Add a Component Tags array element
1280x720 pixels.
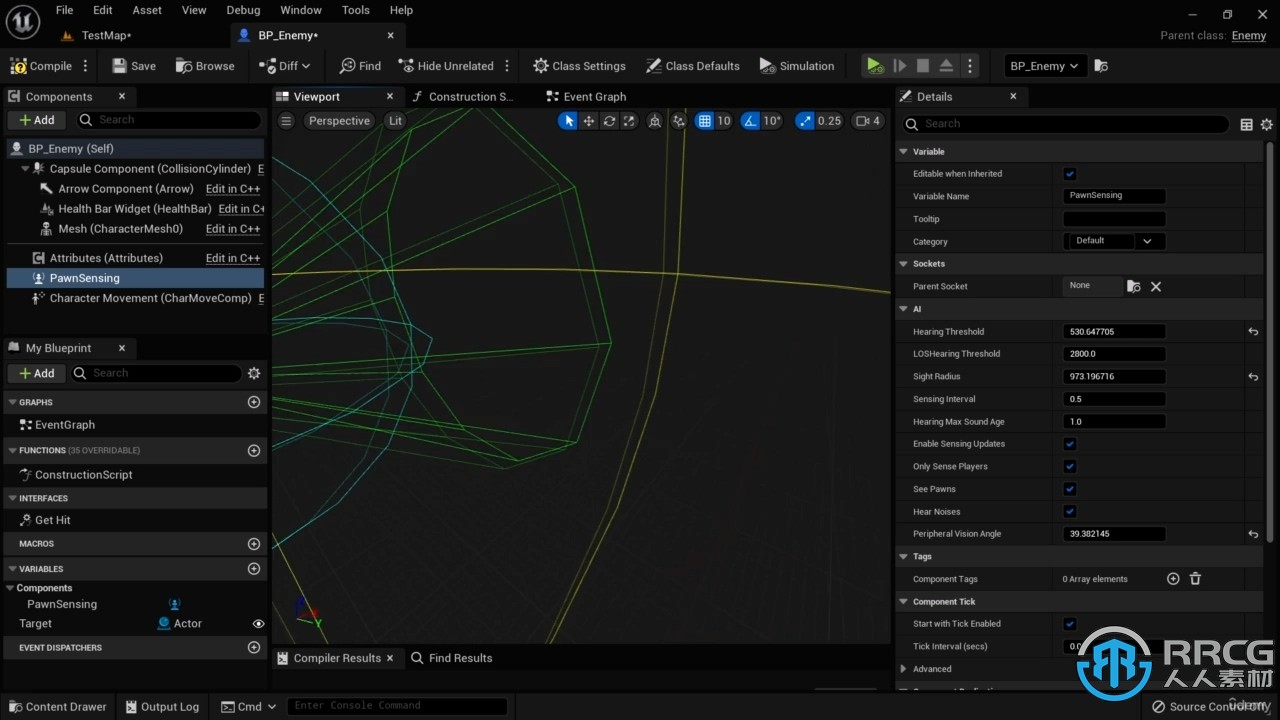[x=1173, y=579]
